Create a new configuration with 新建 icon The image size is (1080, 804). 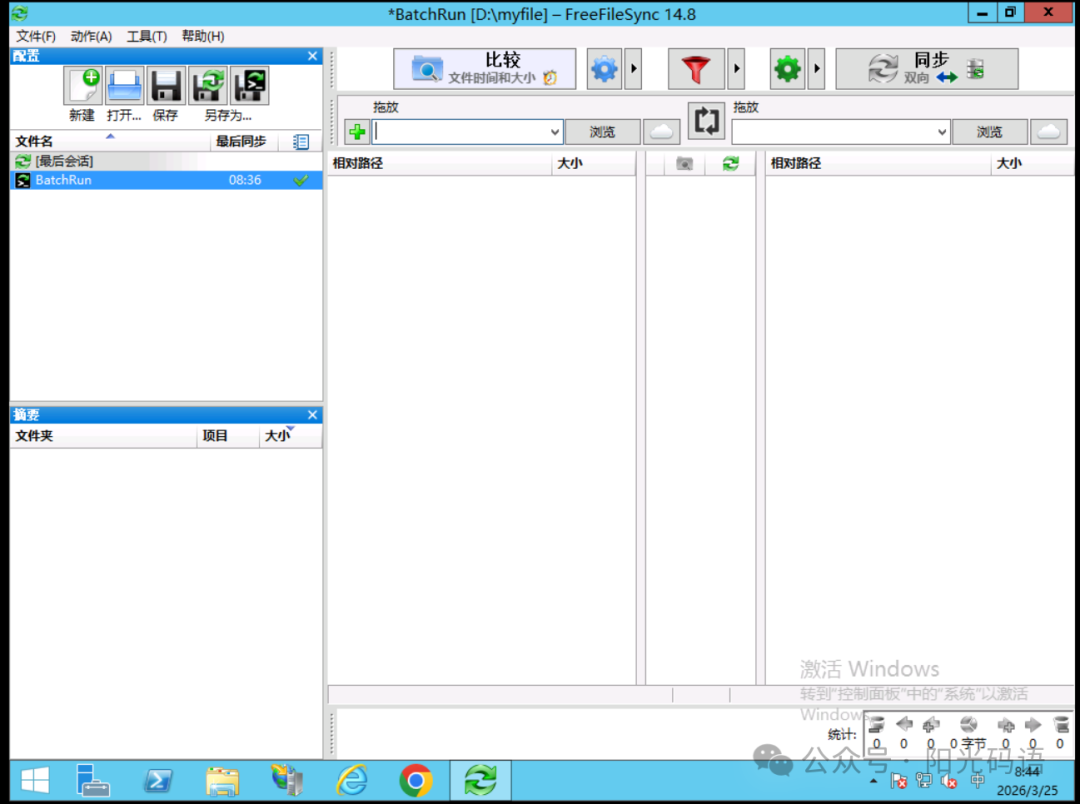tap(83, 86)
